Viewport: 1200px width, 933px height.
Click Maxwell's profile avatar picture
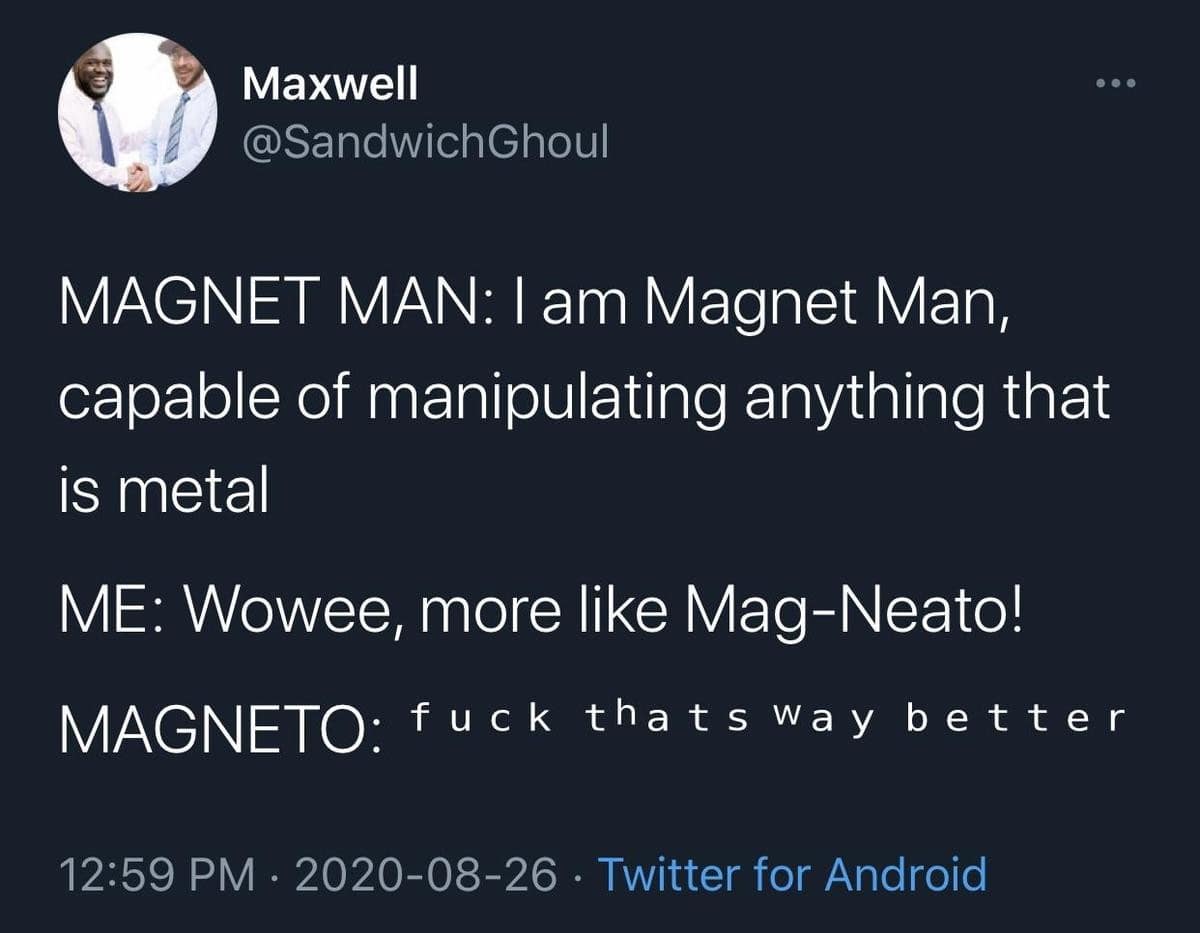click(137, 112)
